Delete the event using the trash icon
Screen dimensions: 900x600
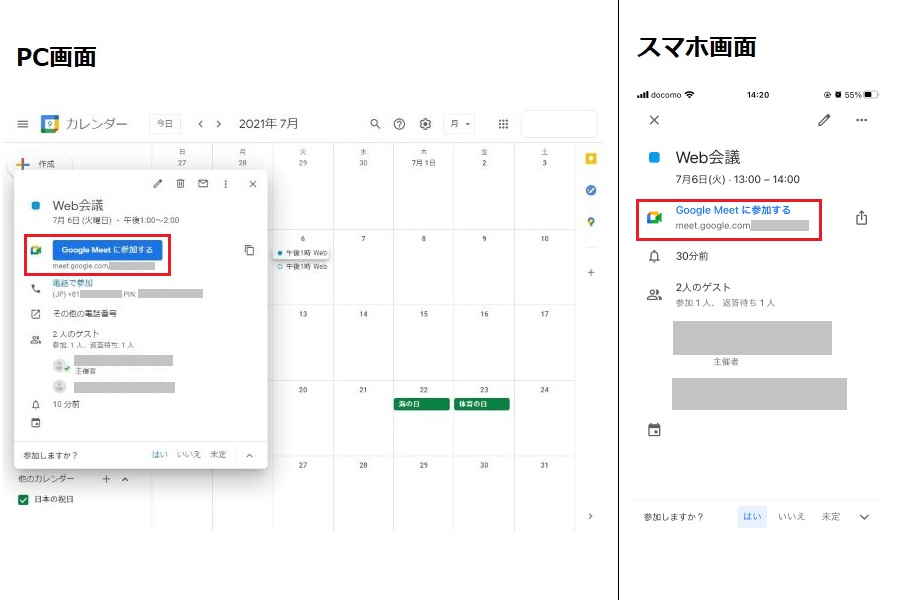tap(181, 184)
